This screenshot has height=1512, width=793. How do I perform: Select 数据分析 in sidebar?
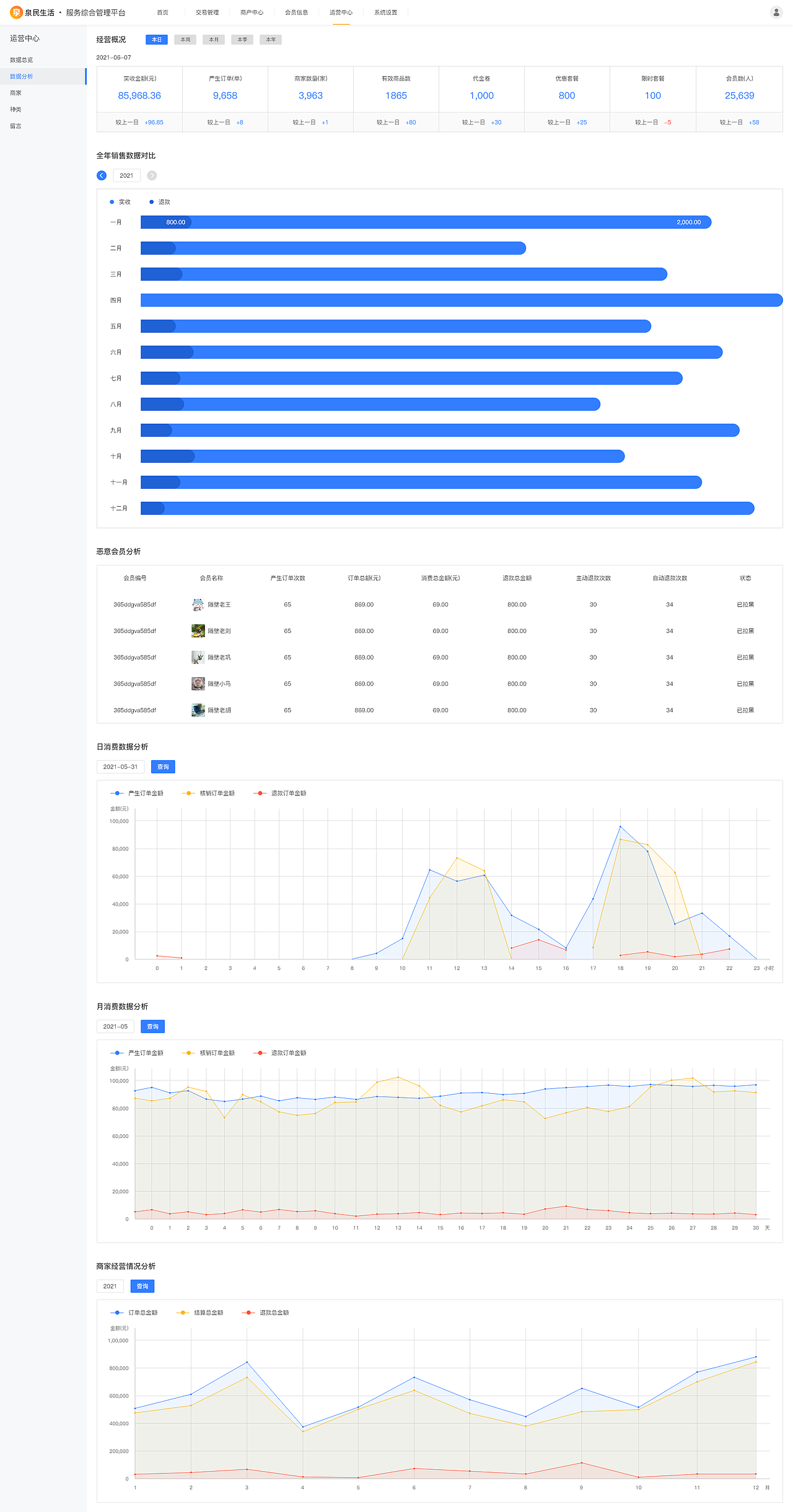pos(43,76)
